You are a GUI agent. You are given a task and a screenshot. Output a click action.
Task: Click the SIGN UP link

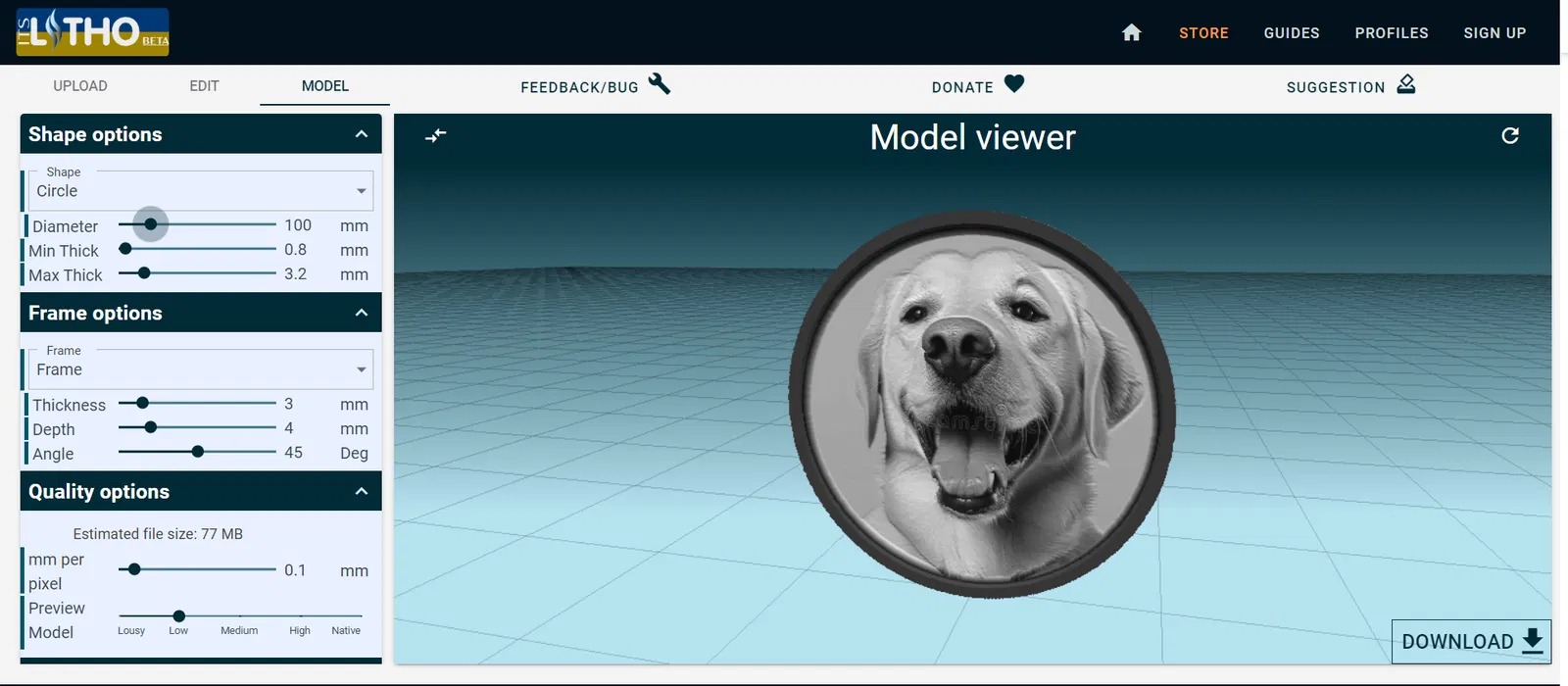1494,33
